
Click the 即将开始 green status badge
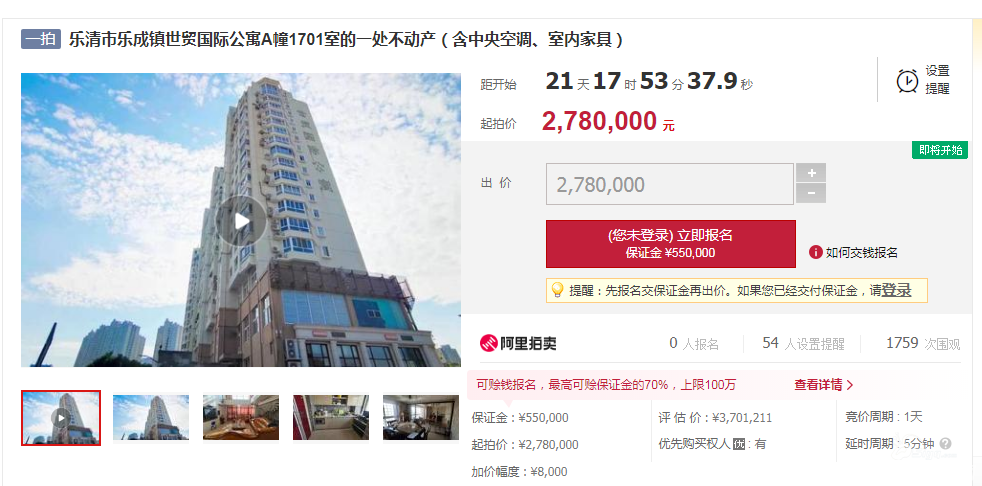pos(940,150)
